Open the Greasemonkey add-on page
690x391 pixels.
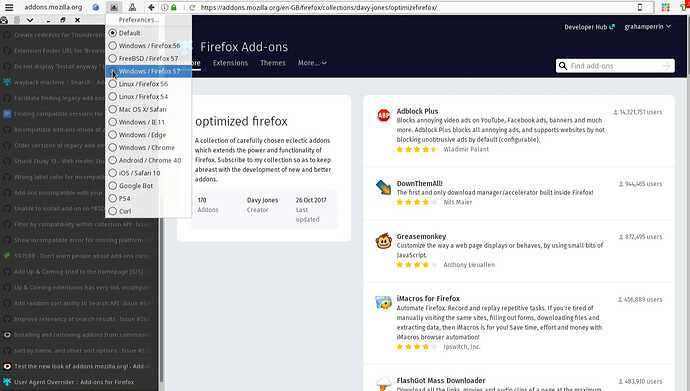[x=421, y=237]
